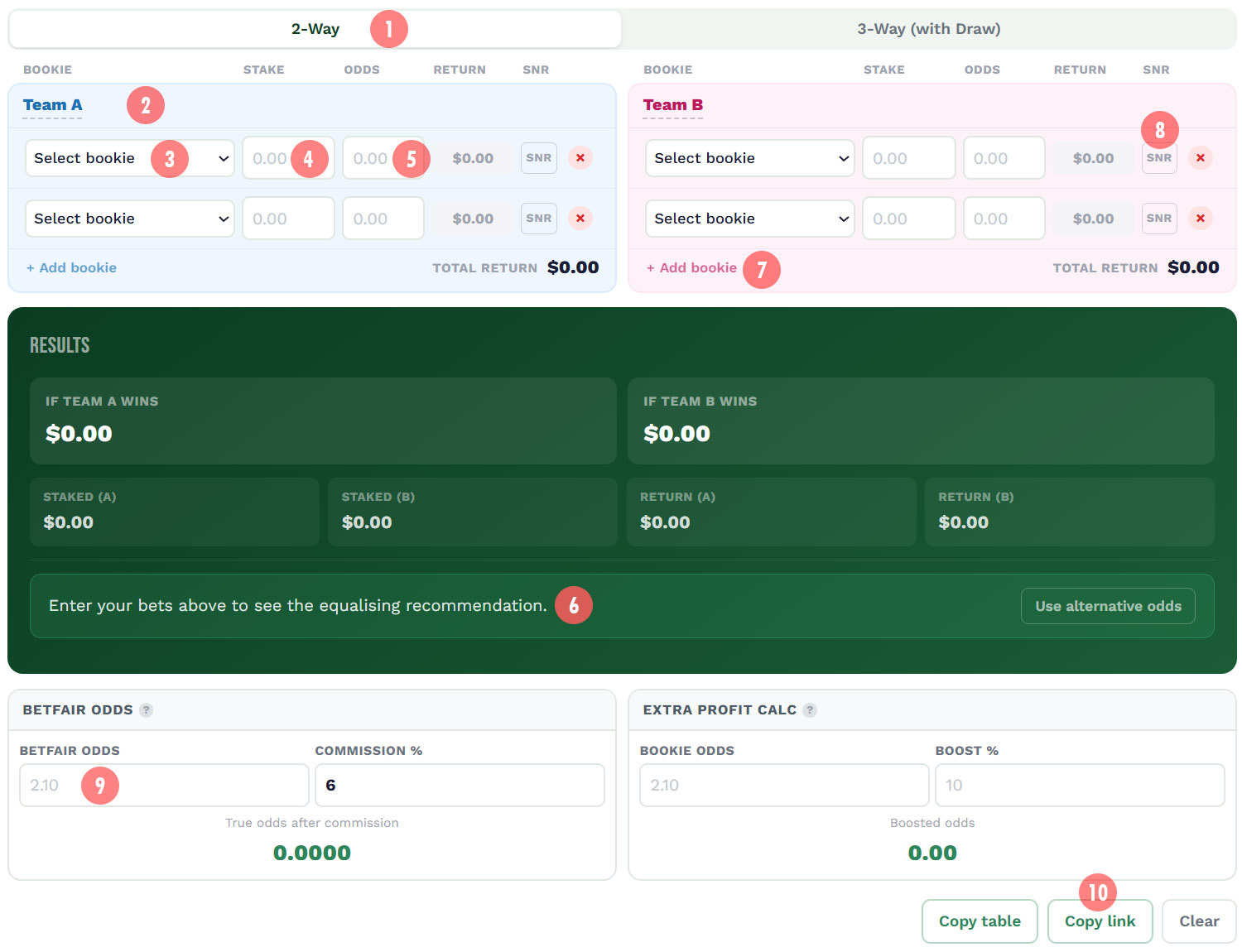The width and height of the screenshot is (1242, 952).
Task: Click Use alternative odds button
Action: click(1109, 606)
